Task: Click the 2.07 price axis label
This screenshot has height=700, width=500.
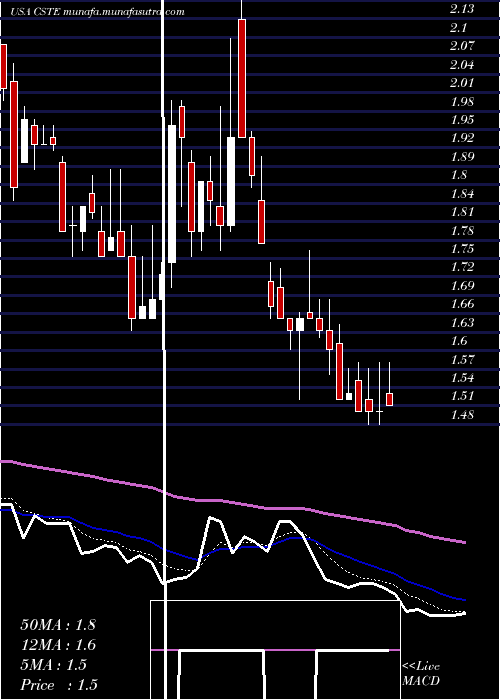Action: [x=462, y=46]
